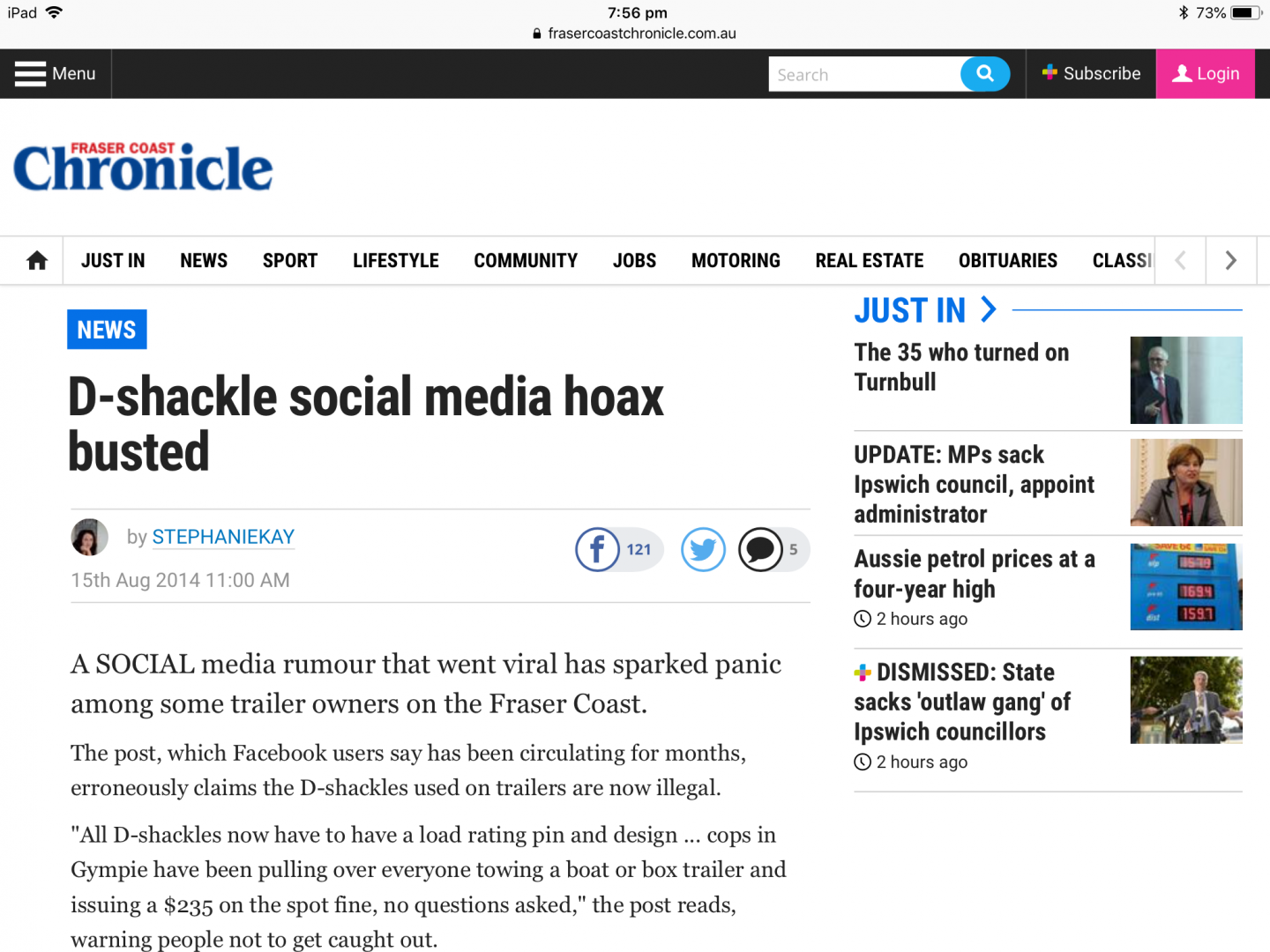1270x952 pixels.
Task: Open the comments bubble icon
Action: click(x=759, y=550)
